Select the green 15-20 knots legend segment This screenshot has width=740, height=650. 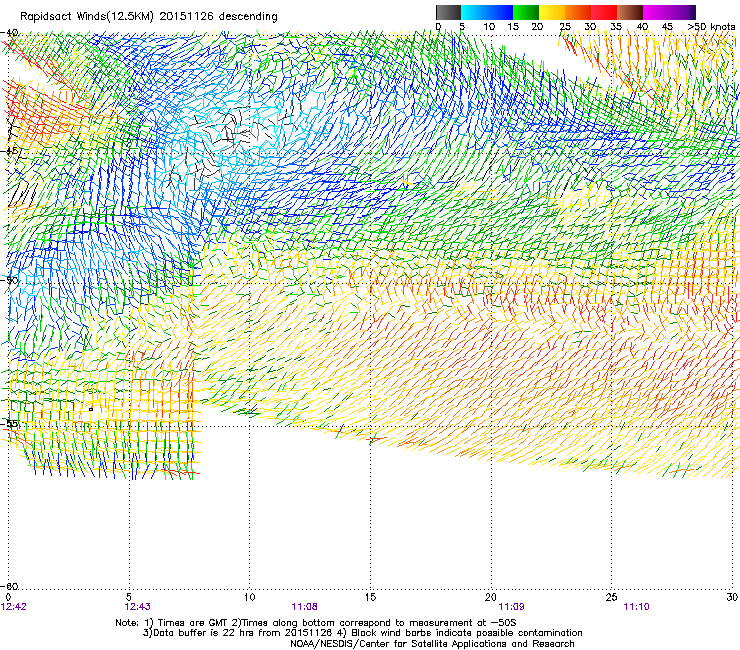[x=526, y=12]
